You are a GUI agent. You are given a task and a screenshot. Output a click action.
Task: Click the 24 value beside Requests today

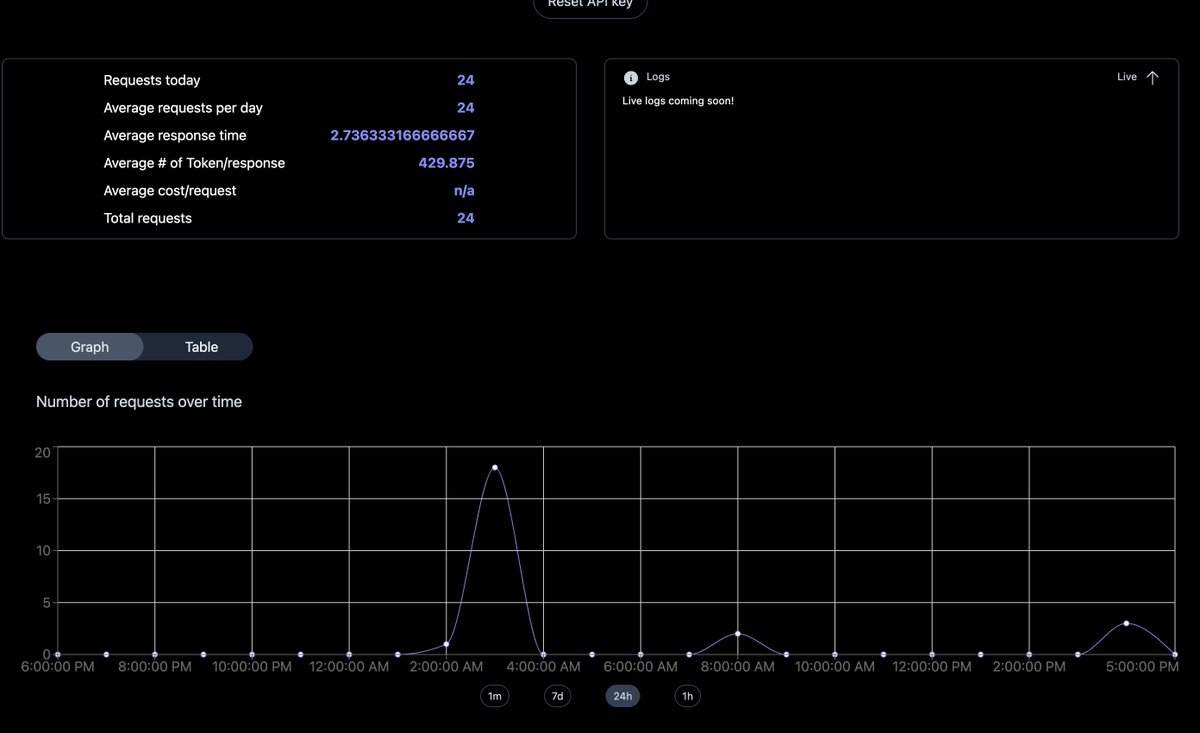coord(466,80)
